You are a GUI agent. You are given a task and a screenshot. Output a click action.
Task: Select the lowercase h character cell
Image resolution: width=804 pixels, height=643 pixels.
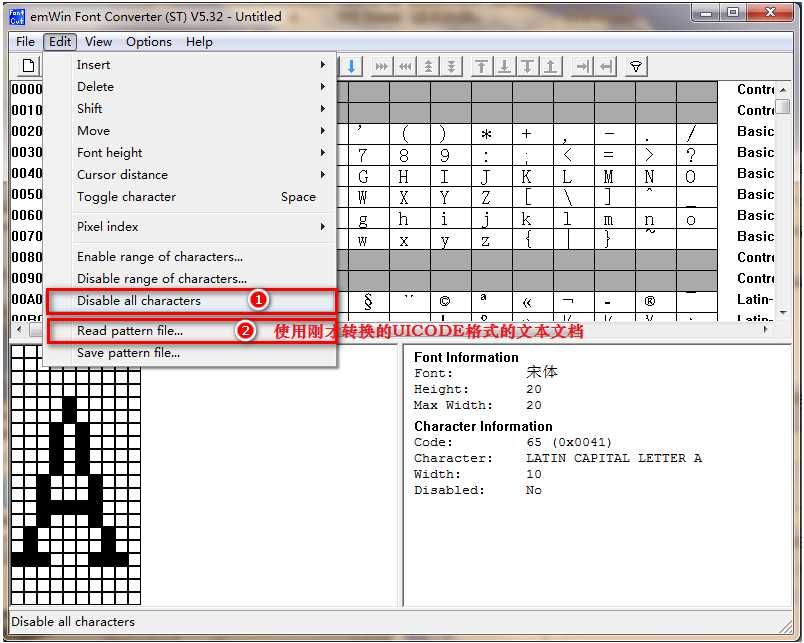pos(410,219)
